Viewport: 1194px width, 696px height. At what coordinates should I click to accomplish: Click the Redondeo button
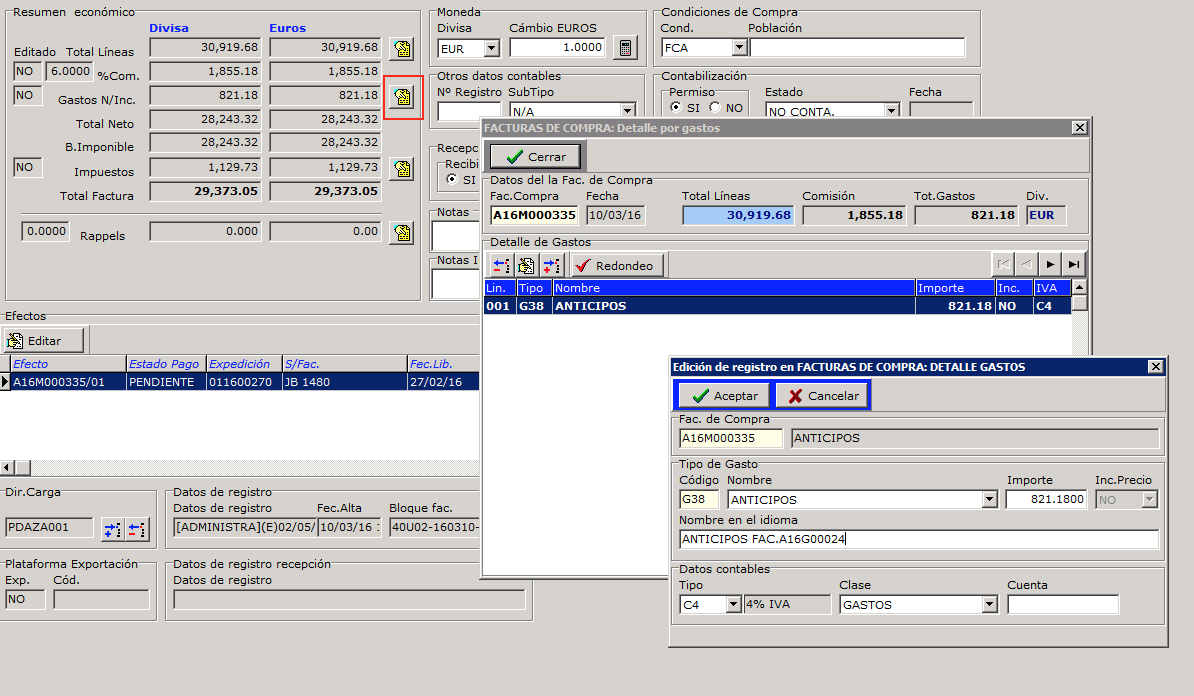pyautogui.click(x=617, y=265)
